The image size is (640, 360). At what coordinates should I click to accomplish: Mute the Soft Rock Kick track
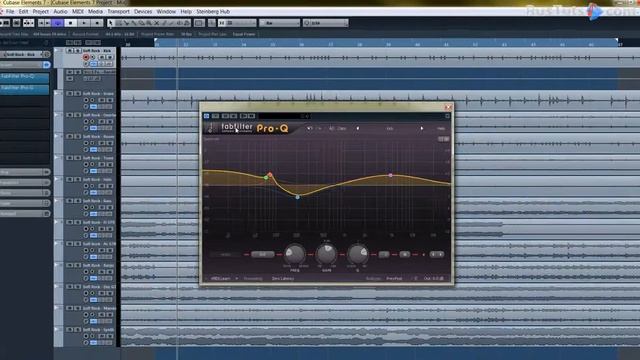[x=70, y=51]
